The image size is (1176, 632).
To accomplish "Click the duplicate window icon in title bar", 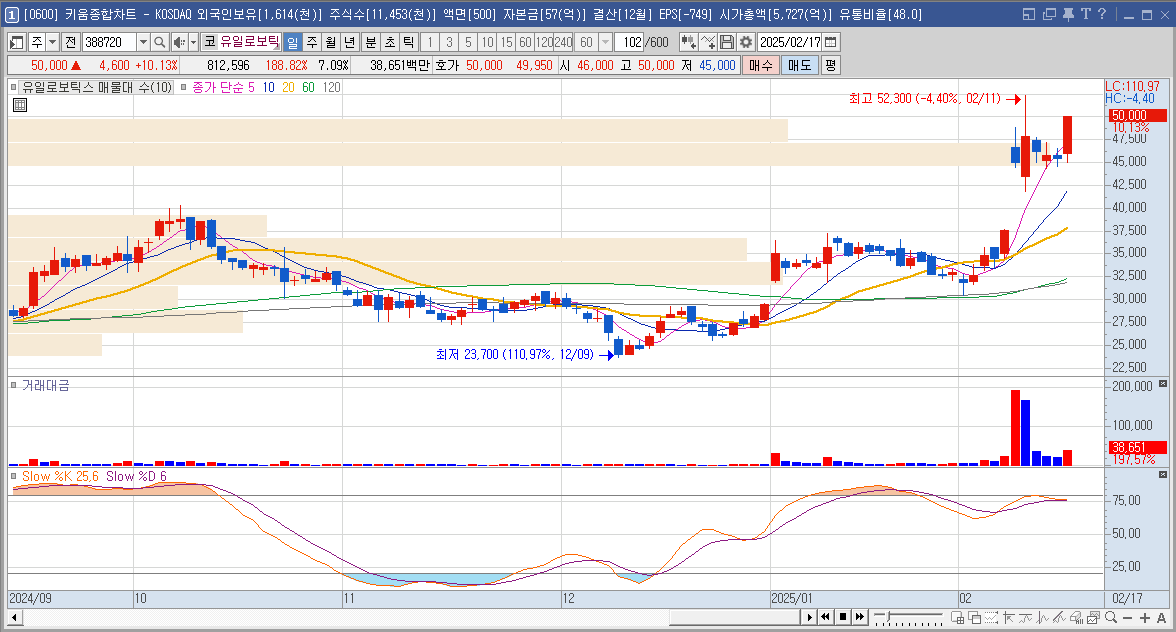I will 1049,14.
